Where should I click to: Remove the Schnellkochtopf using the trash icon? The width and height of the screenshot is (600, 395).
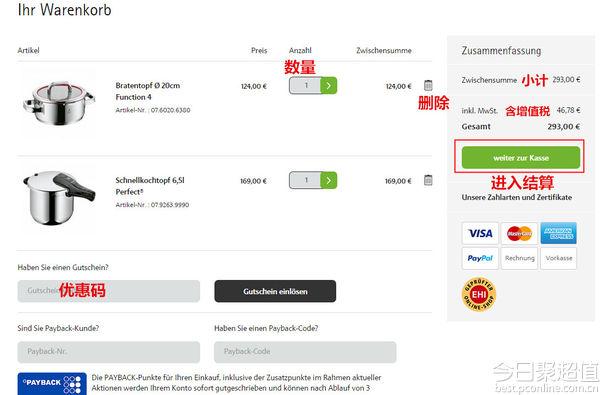(x=428, y=180)
